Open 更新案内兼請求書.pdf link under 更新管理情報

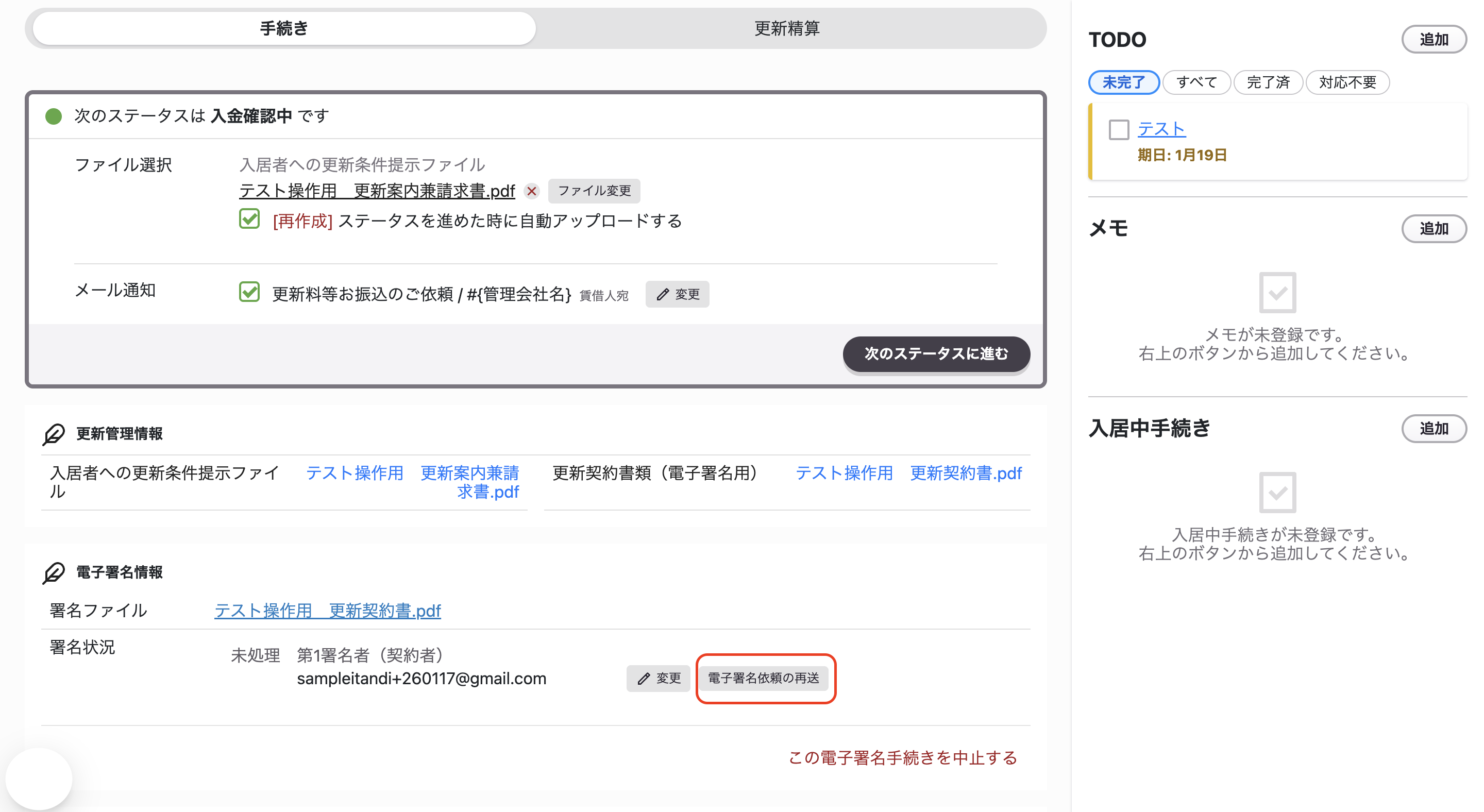click(x=412, y=482)
